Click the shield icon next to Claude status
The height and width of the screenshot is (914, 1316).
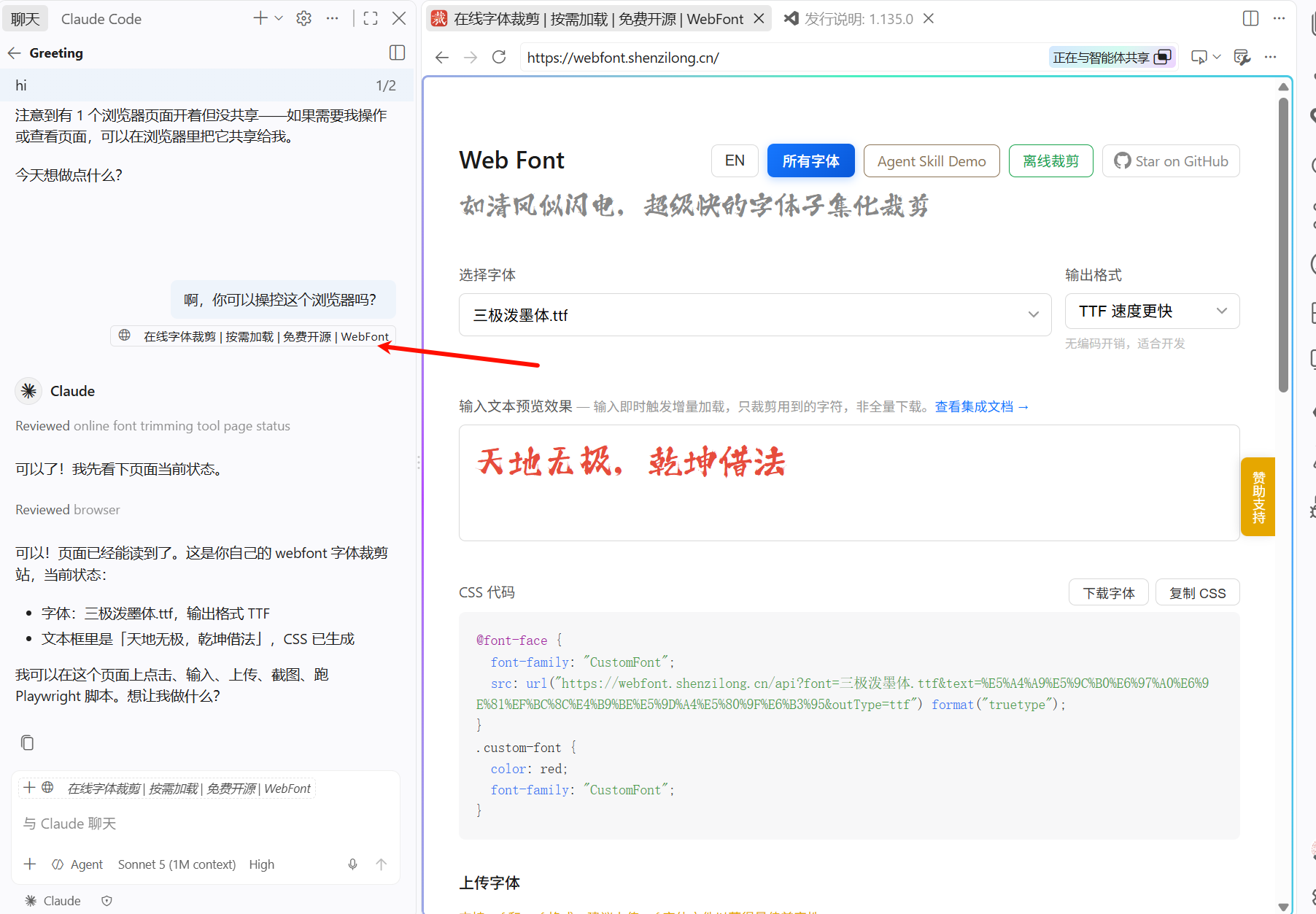107,901
